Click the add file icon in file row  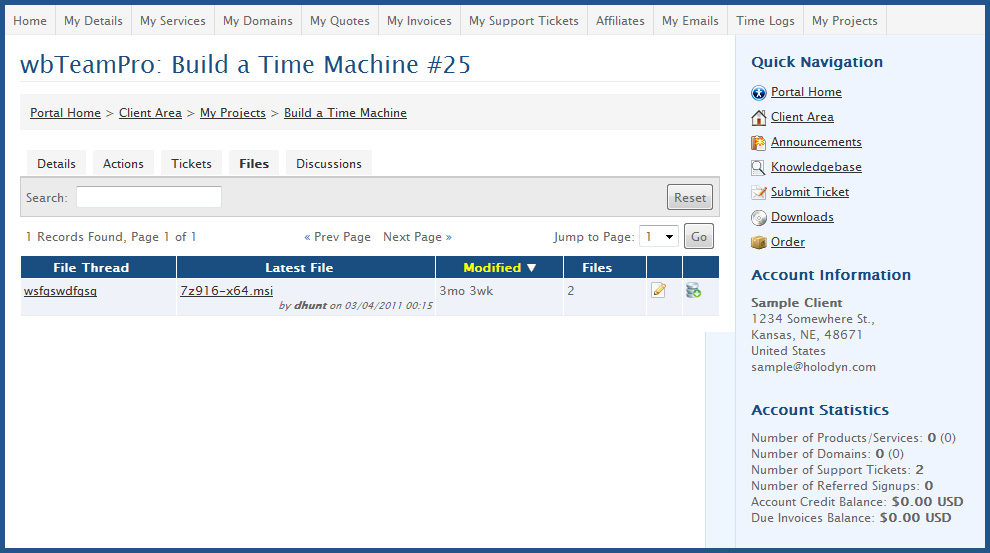(693, 291)
